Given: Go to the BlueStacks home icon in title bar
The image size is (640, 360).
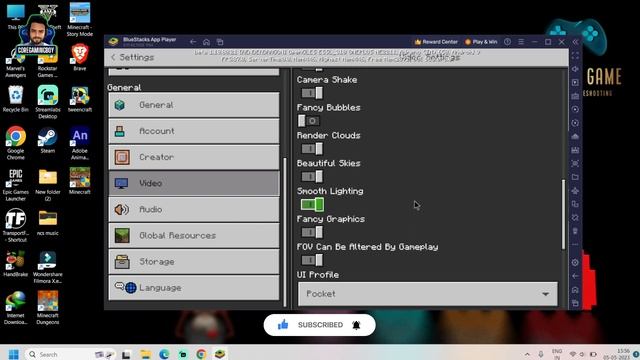Looking at the screenshot, I should [206, 42].
